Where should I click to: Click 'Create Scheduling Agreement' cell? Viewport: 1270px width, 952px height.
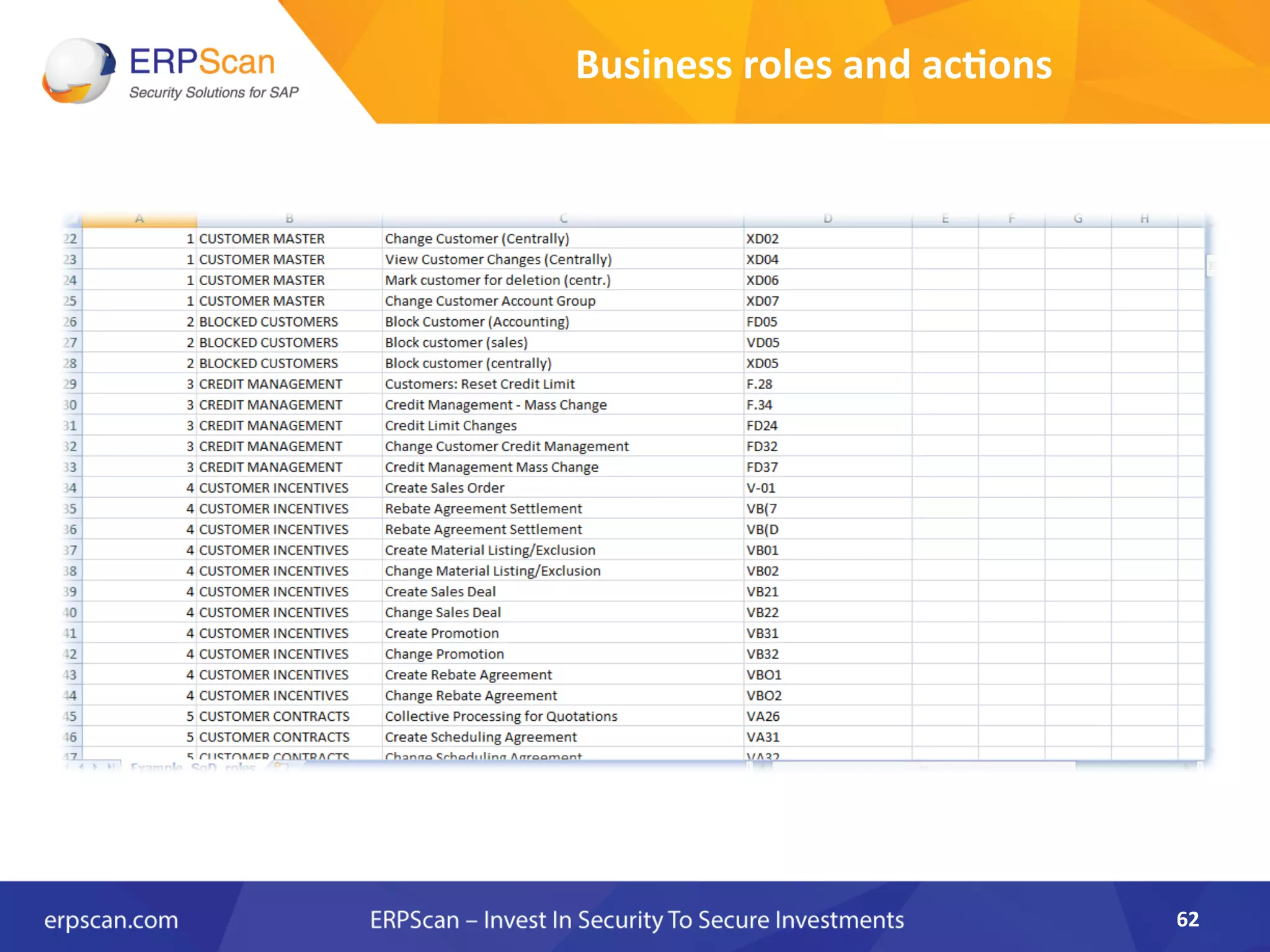(563, 737)
